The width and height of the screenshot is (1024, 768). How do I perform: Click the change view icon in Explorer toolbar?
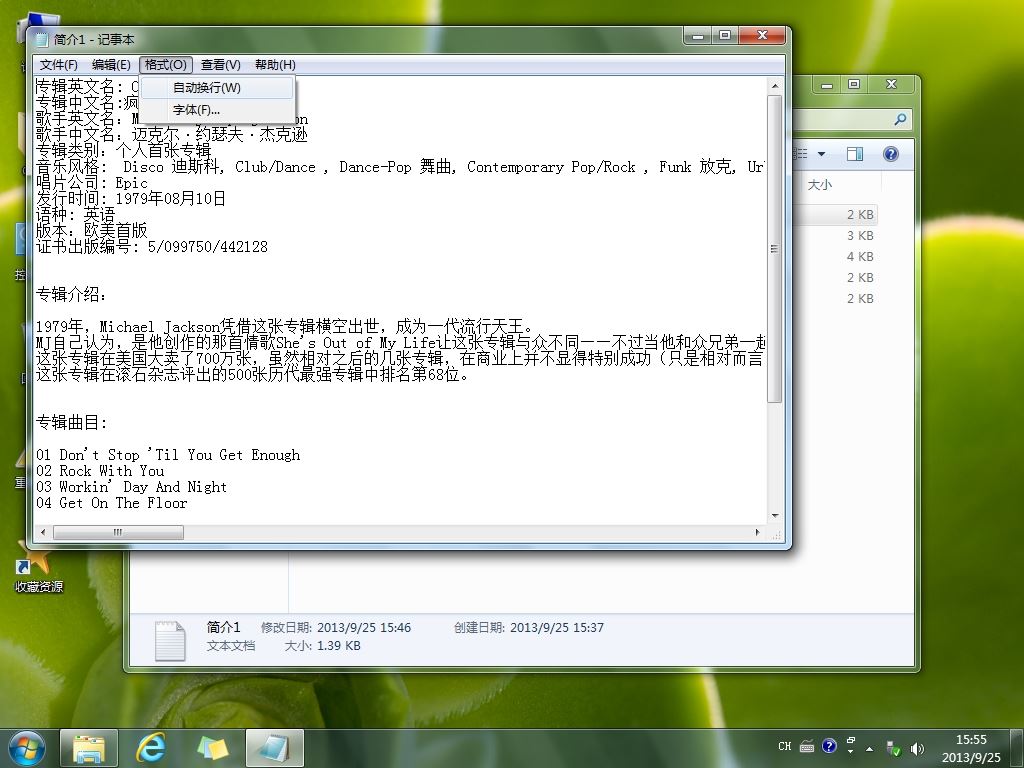[x=801, y=154]
